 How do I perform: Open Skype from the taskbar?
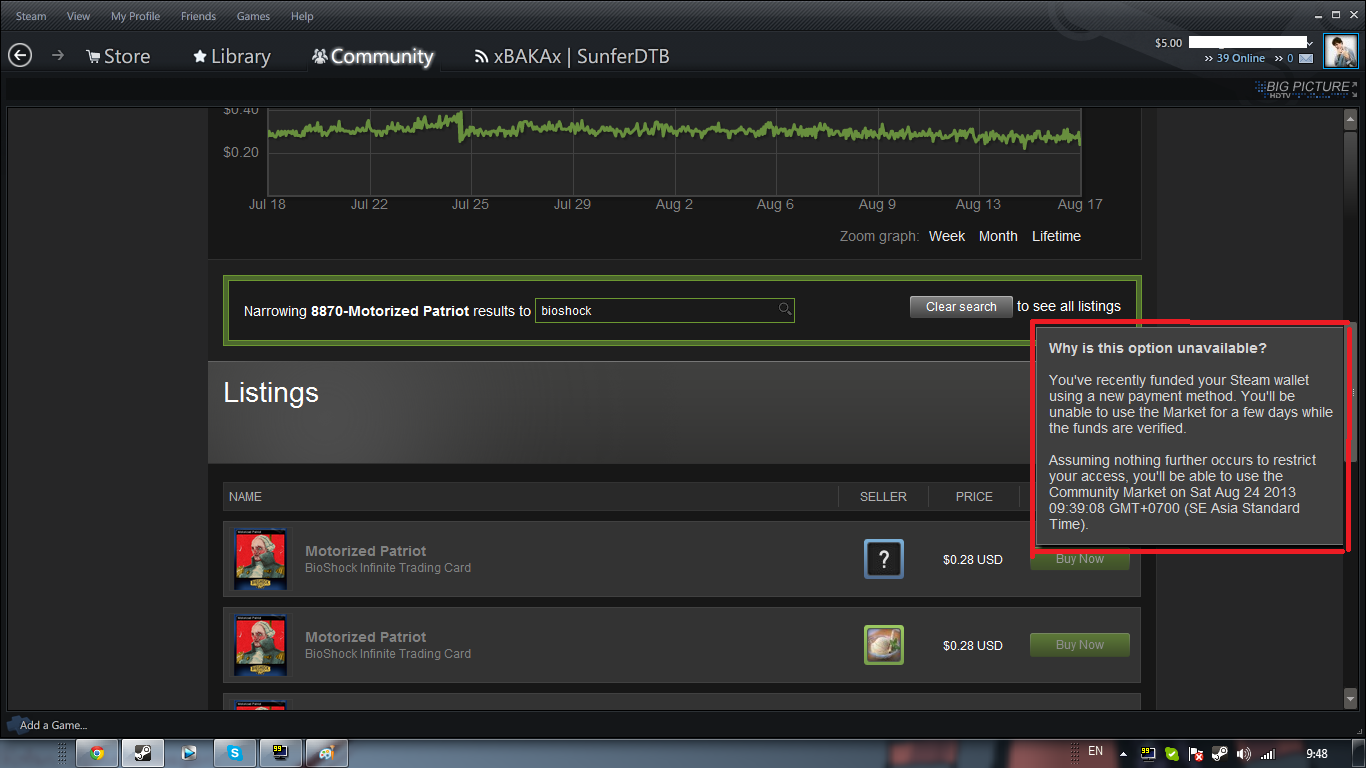coord(235,753)
